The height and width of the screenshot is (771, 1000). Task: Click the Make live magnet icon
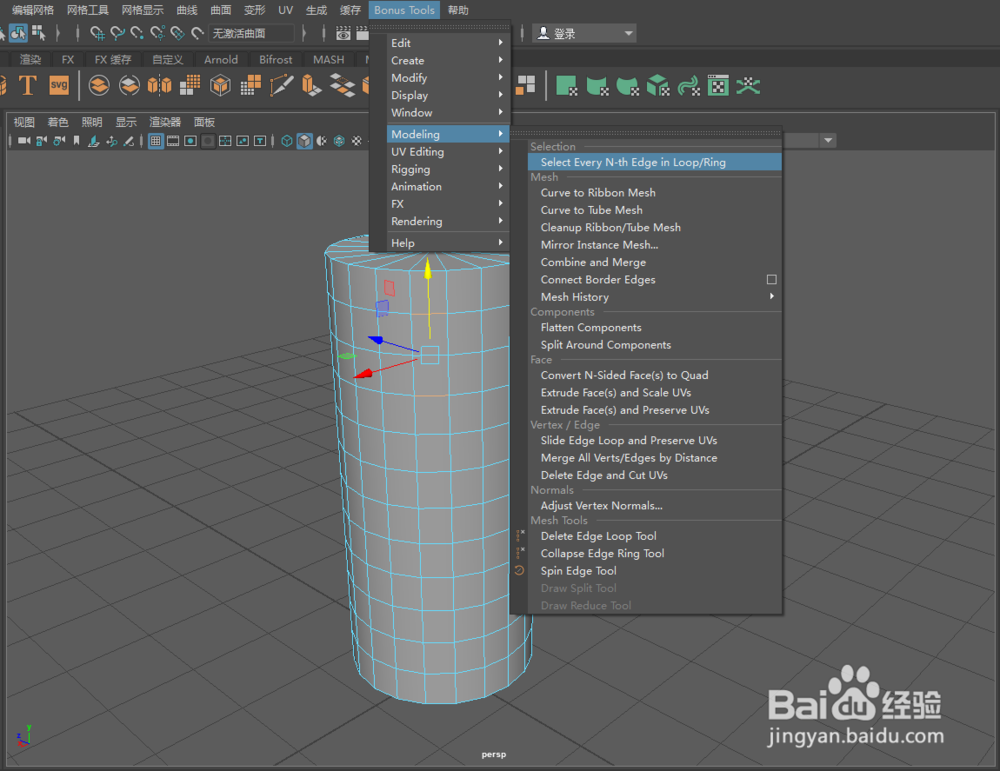point(198,33)
